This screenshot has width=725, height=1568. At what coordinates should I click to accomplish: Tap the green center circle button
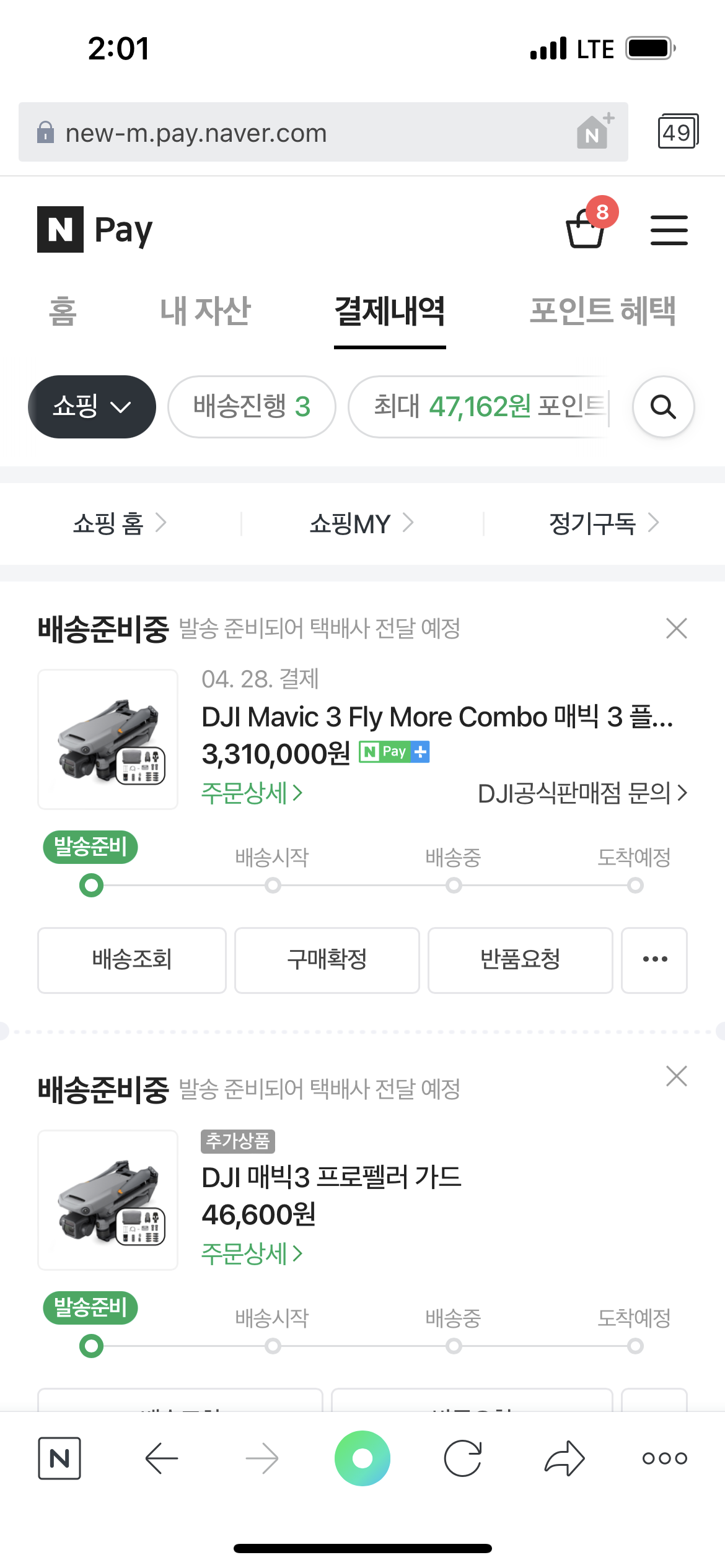point(362,1458)
